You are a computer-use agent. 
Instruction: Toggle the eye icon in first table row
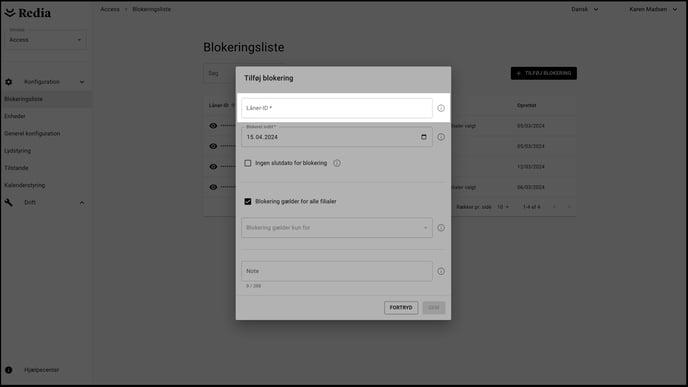[x=213, y=126]
